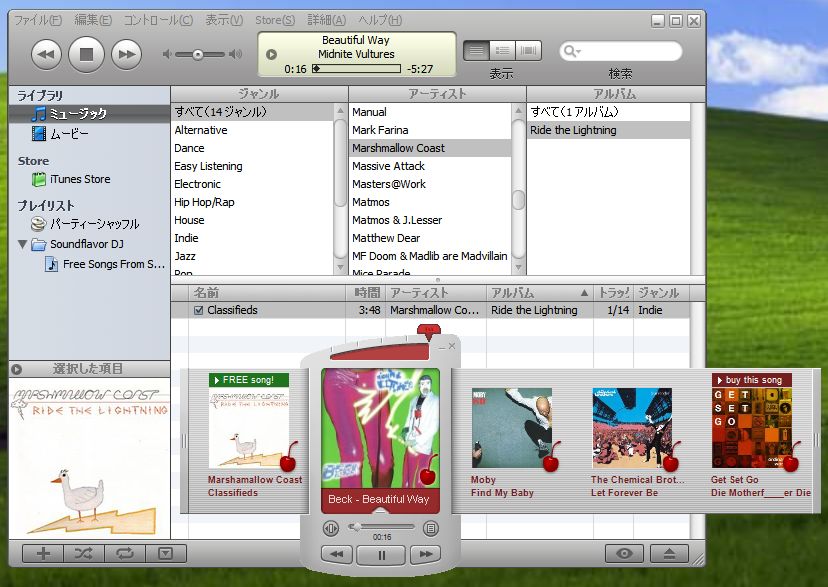Add a new playlist with plus button
This screenshot has width=828, height=587.
[x=43, y=553]
